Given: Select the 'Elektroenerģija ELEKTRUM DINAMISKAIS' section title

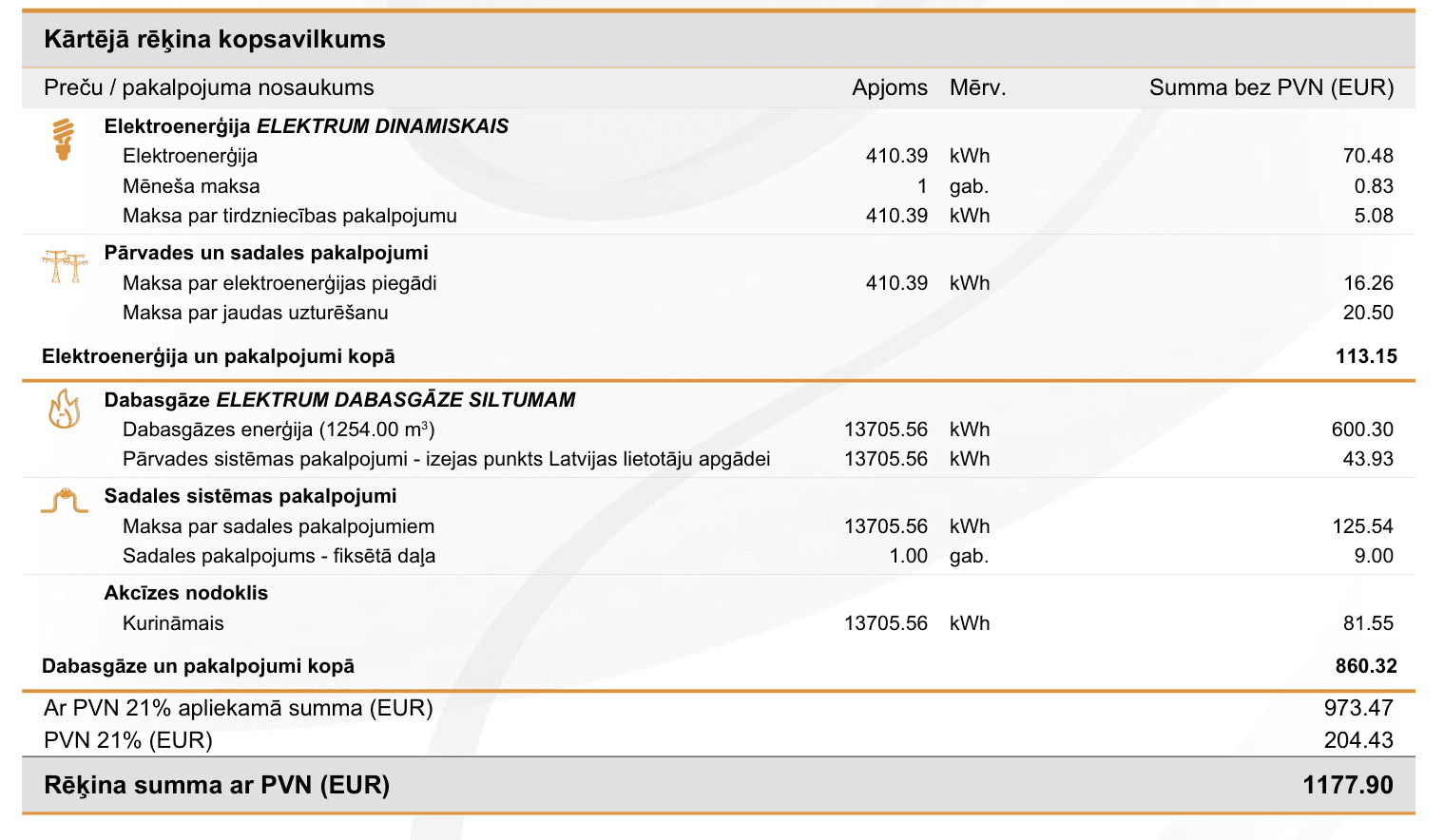Looking at the screenshot, I should coord(306,126).
